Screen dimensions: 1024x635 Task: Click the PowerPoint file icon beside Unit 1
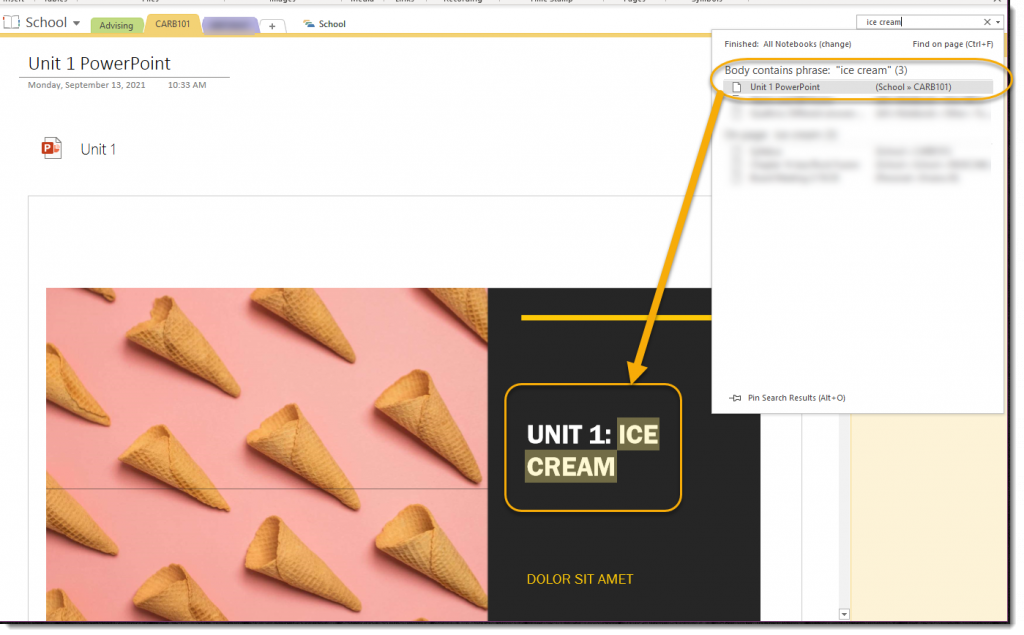pos(51,149)
